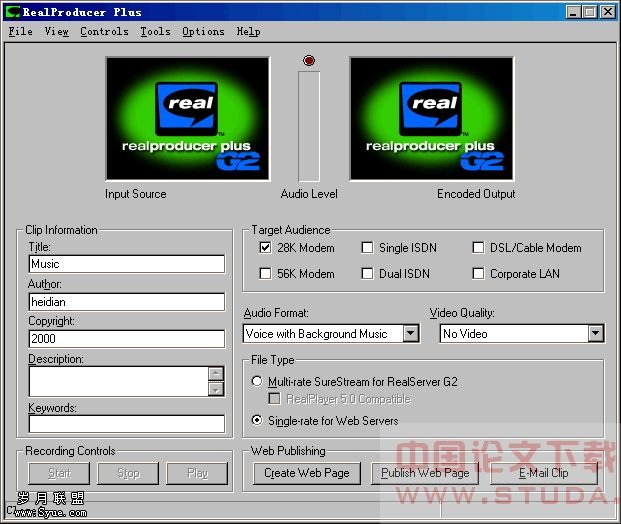Click the Play button
The height and width of the screenshot is (524, 621).
click(x=197, y=473)
